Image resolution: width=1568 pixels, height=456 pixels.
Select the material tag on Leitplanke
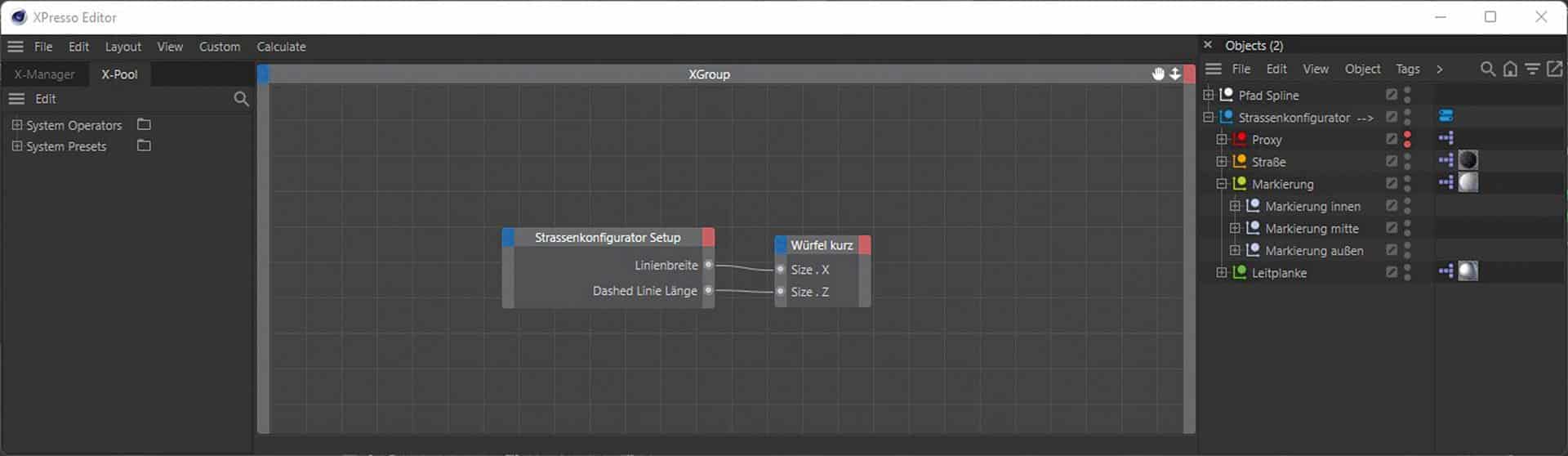[x=1468, y=271]
